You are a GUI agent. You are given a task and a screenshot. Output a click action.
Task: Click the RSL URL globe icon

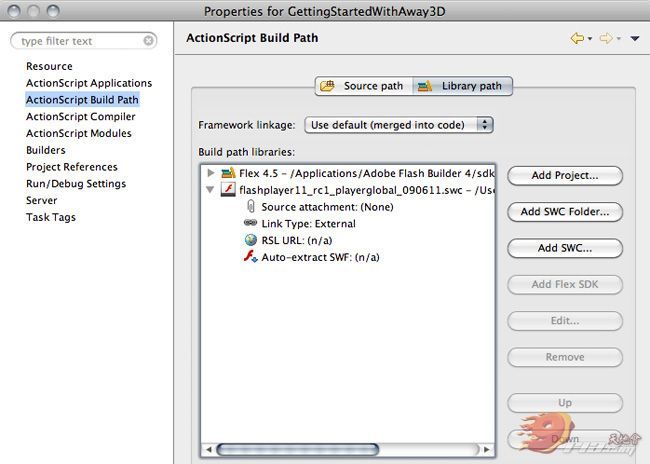[251, 240]
